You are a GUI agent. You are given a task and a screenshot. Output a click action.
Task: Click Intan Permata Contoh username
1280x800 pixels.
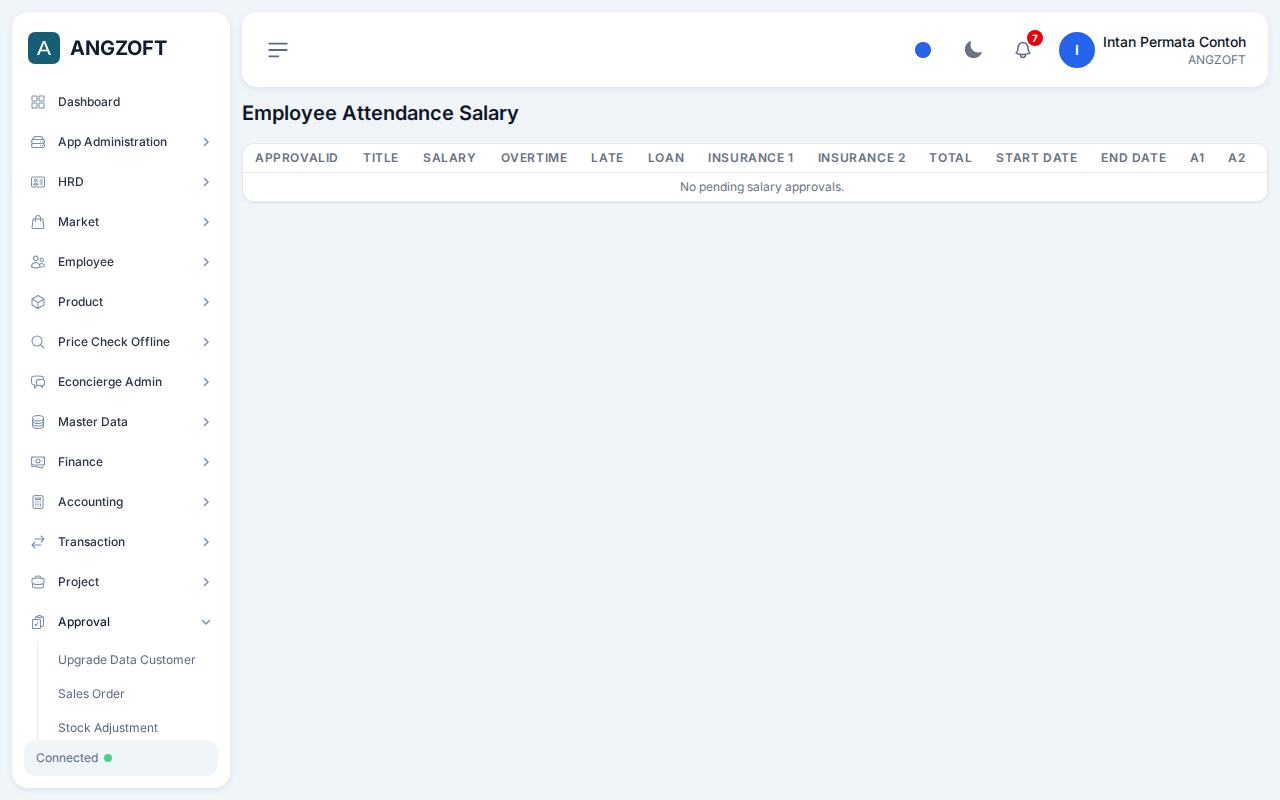click(x=1174, y=42)
